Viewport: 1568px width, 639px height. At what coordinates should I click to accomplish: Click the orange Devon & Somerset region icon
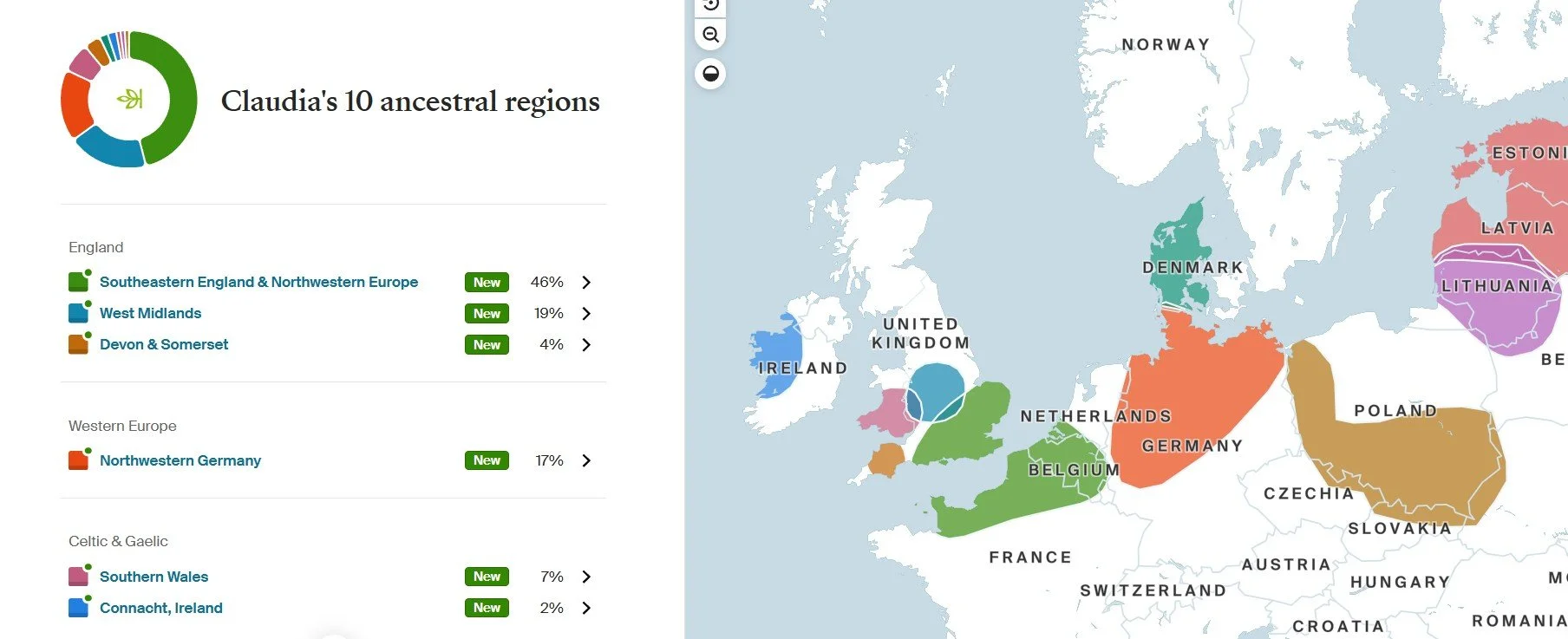80,343
